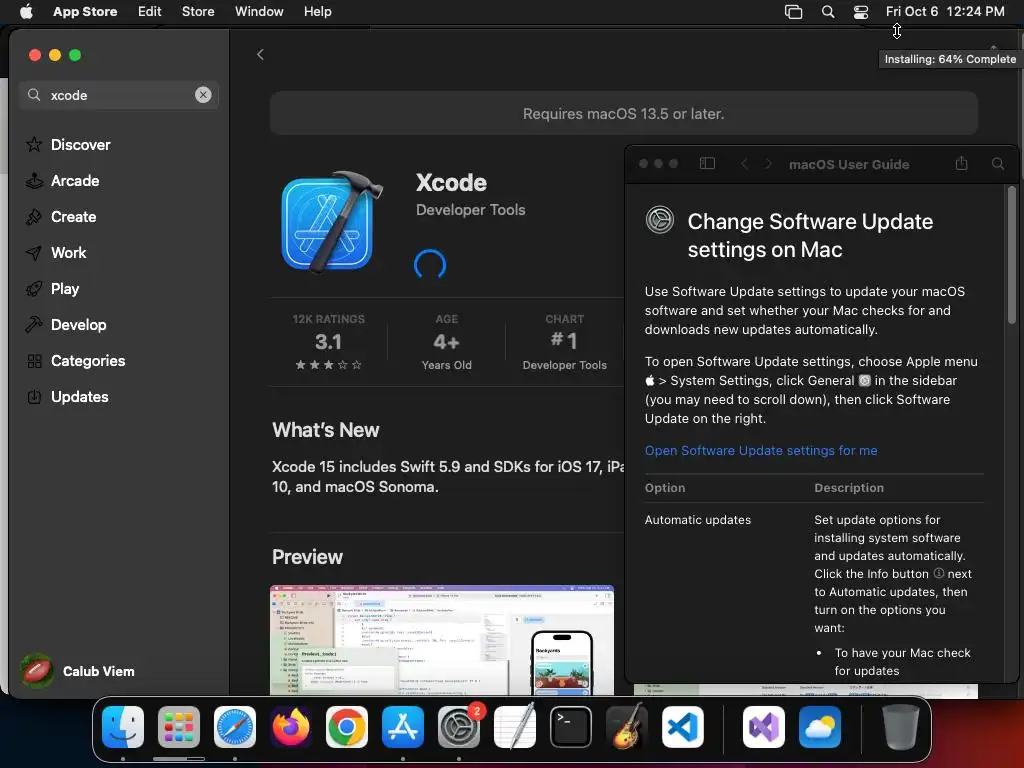
Task: Open Terminal from the Dock
Action: pyautogui.click(x=571, y=727)
